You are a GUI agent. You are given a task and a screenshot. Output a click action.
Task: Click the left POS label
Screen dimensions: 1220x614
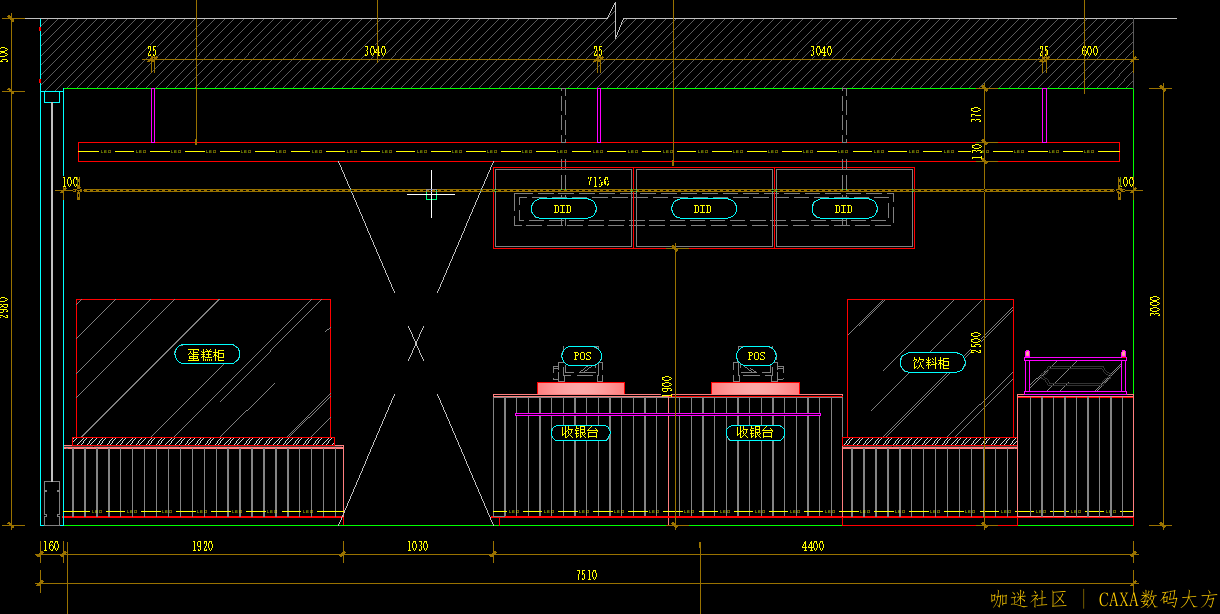[582, 356]
